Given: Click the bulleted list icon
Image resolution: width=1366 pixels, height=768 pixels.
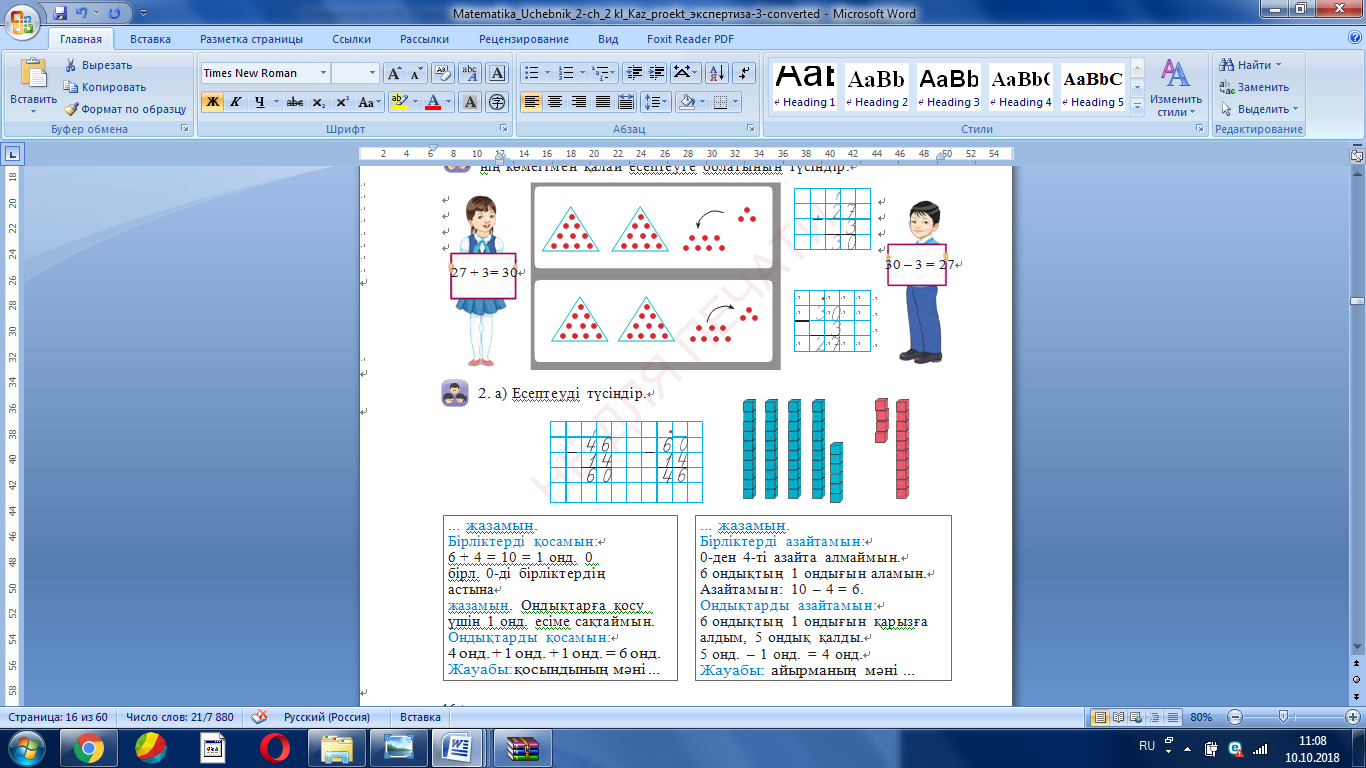Looking at the screenshot, I should (x=531, y=73).
